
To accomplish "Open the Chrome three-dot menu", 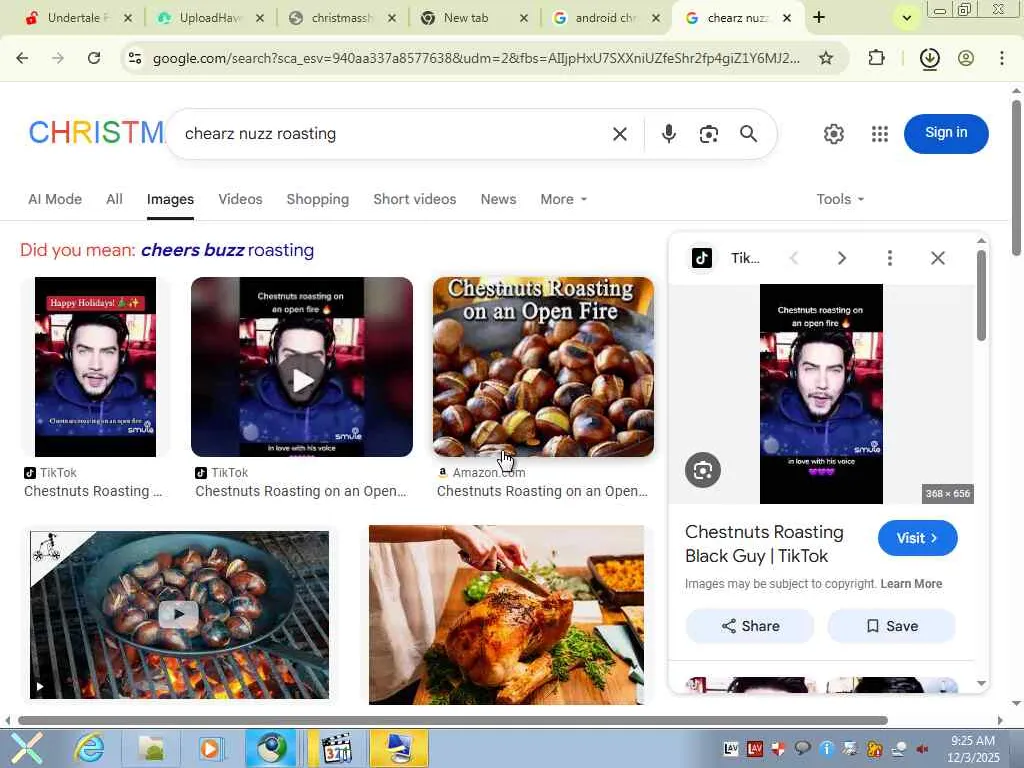I will pyautogui.click(x=1002, y=58).
